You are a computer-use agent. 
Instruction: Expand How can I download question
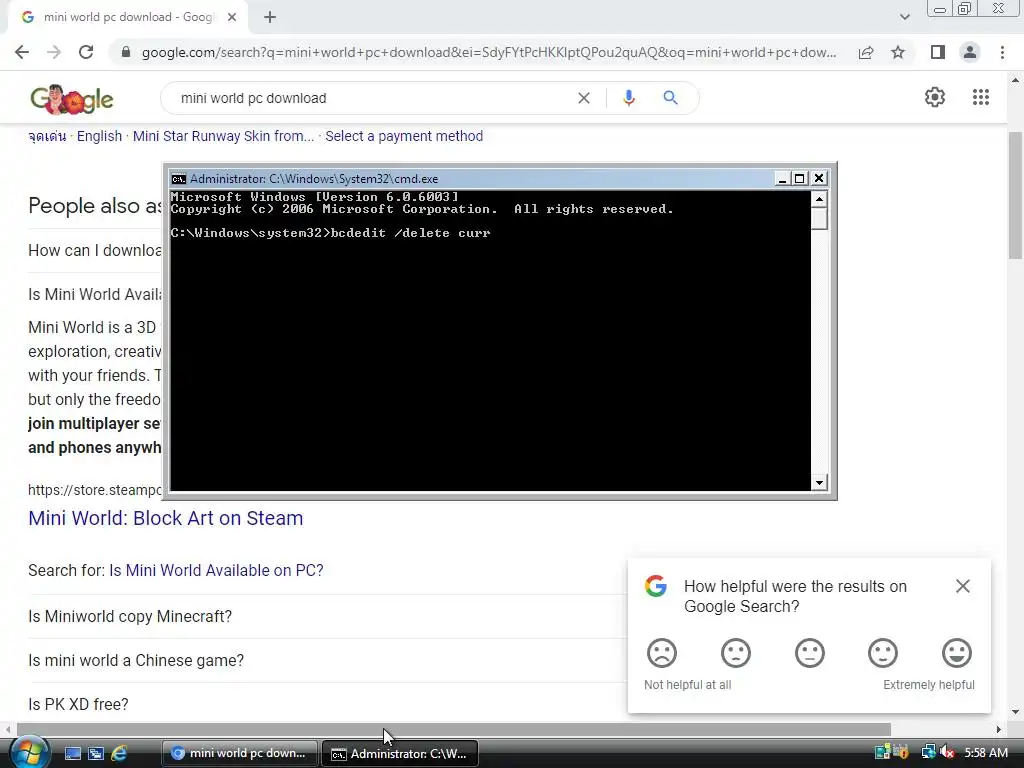95,251
